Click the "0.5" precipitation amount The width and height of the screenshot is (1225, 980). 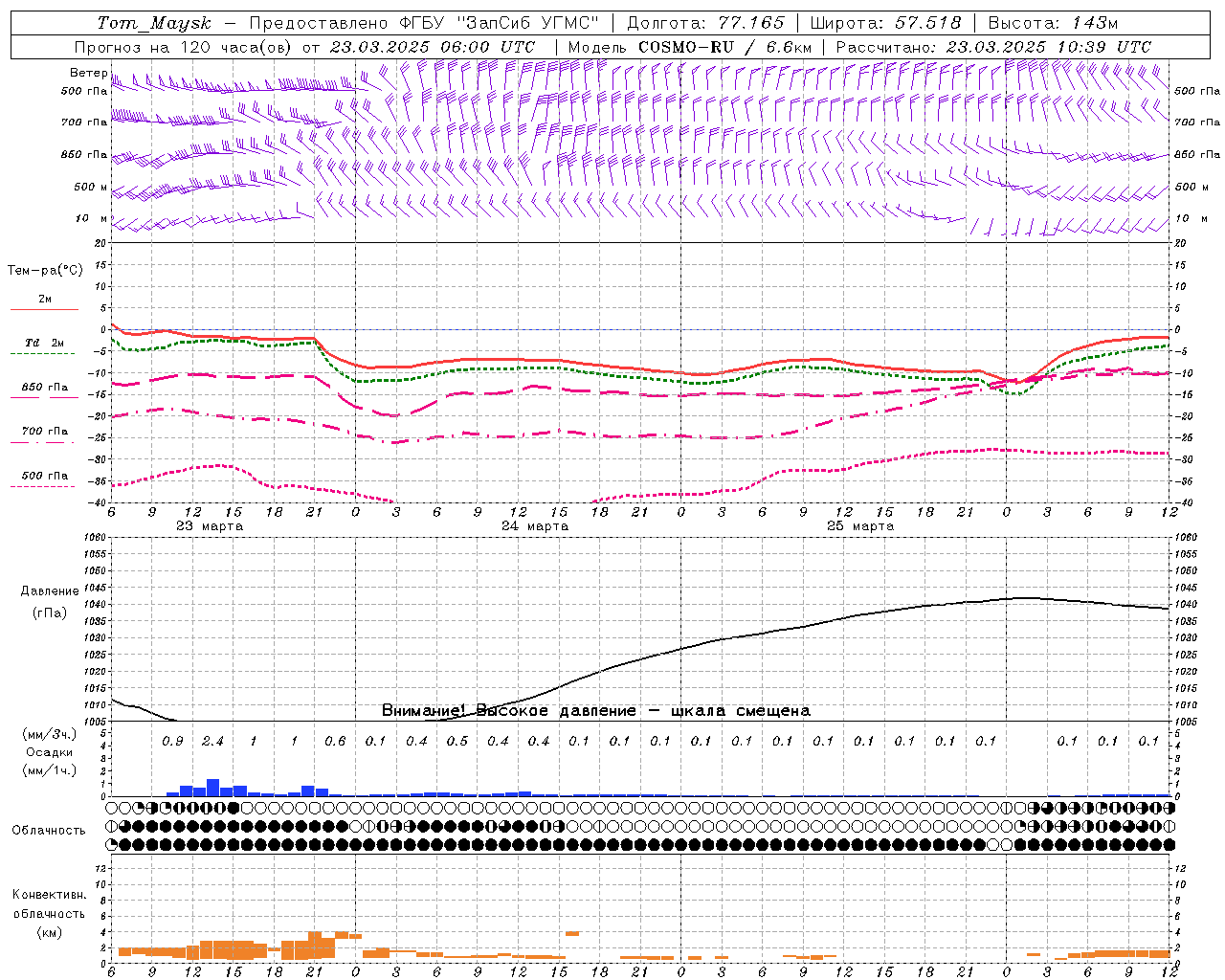[x=457, y=742]
